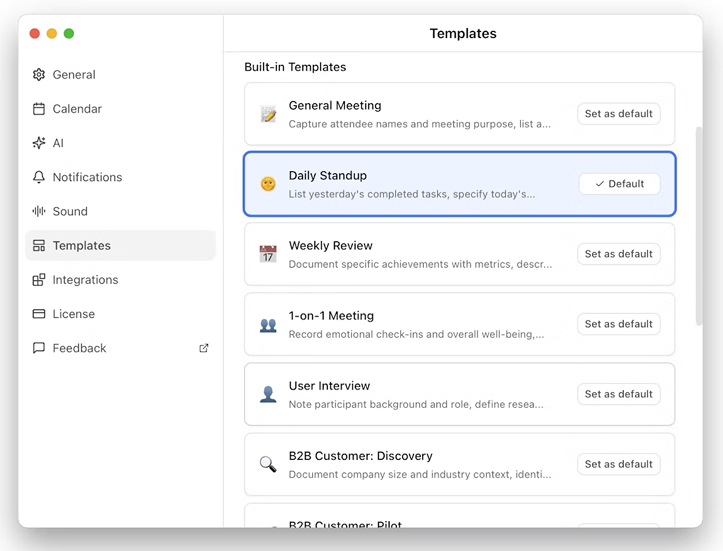
Task: Click the vertical scrollbar in templates list
Action: [698, 225]
